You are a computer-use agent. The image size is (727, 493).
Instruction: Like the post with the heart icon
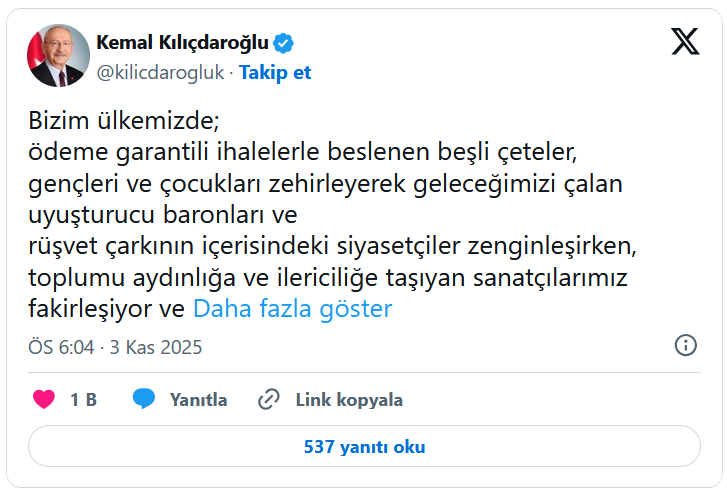click(44, 400)
